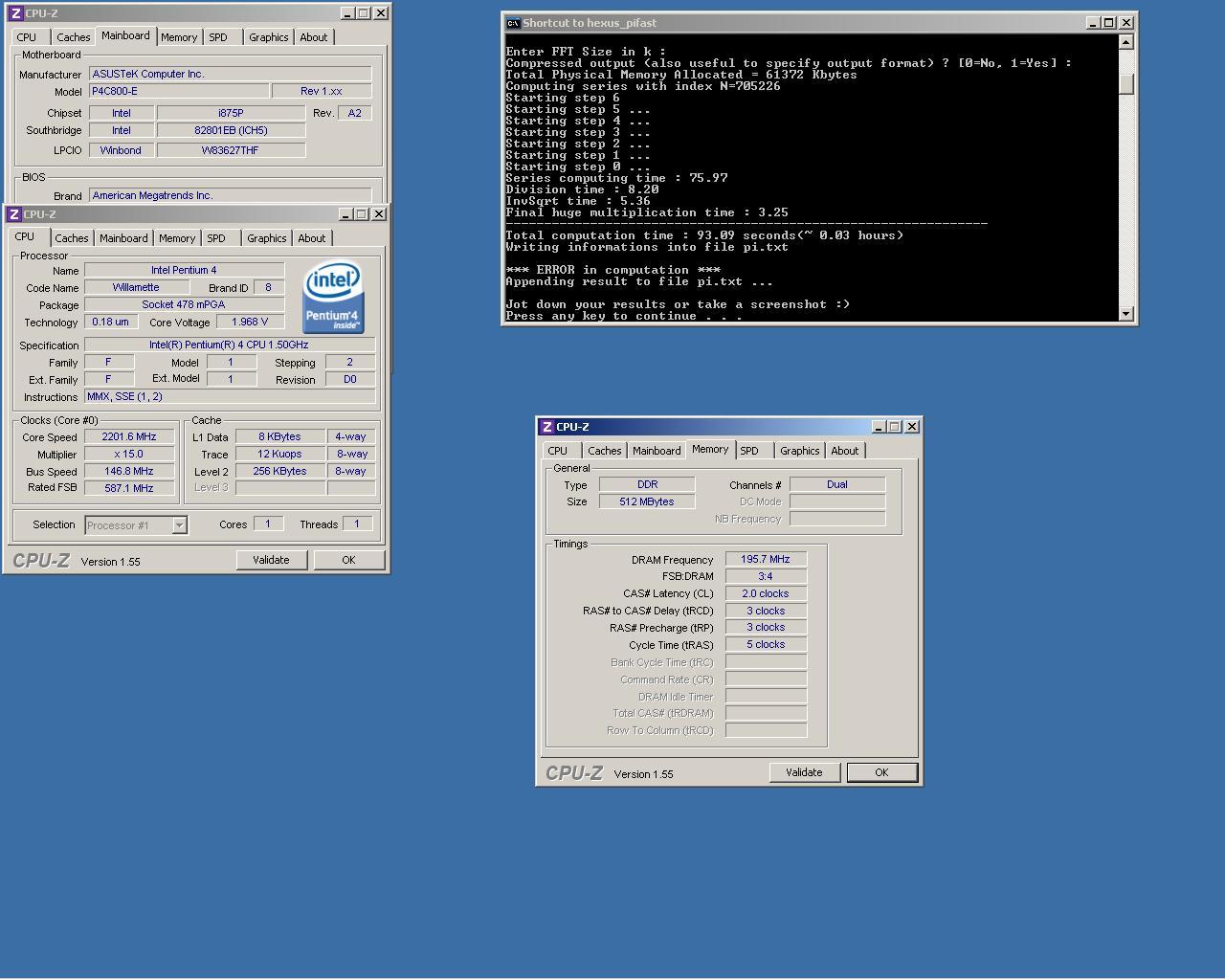Screen dimensions: 1225x980
Task: Go to CPU tab in Memory window
Action: click(558, 451)
